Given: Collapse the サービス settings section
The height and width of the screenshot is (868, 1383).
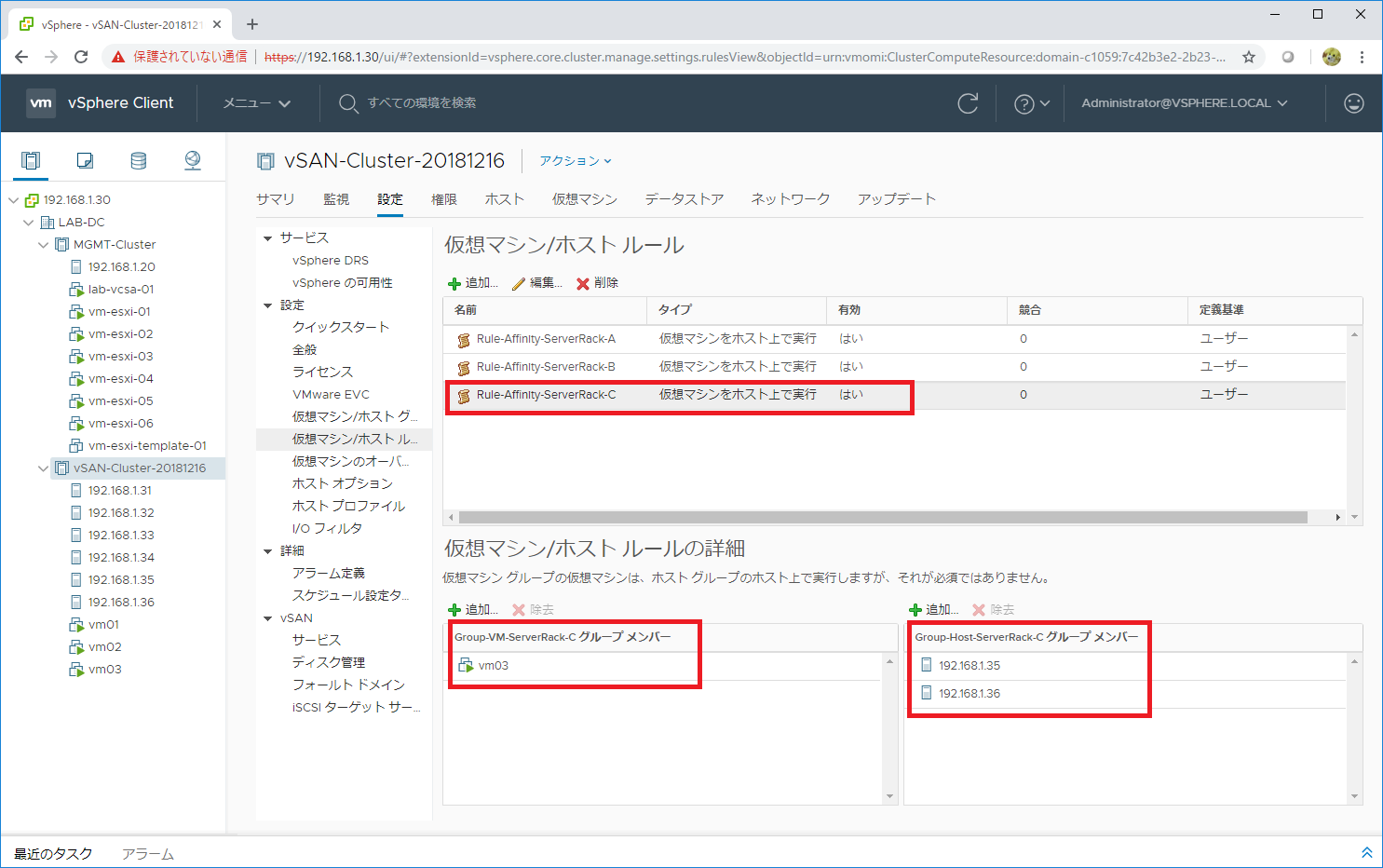Looking at the screenshot, I should 268,238.
